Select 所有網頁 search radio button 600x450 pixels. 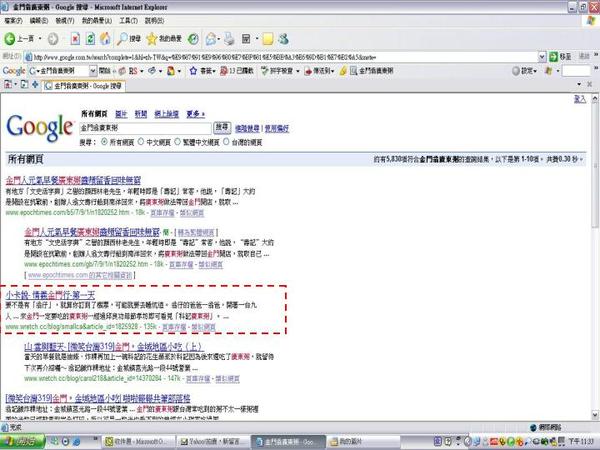(x=104, y=142)
